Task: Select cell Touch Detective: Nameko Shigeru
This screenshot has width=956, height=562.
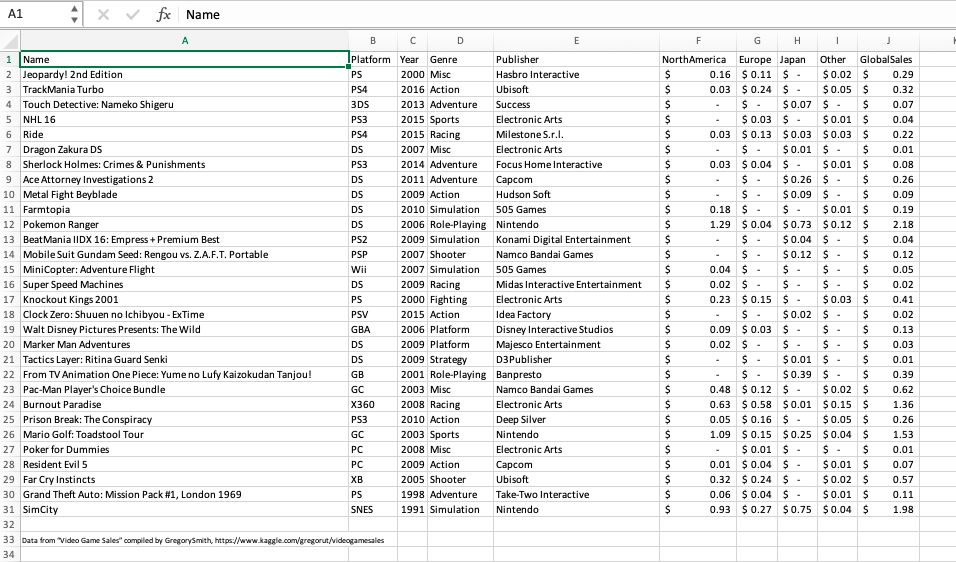Action: click(185, 104)
